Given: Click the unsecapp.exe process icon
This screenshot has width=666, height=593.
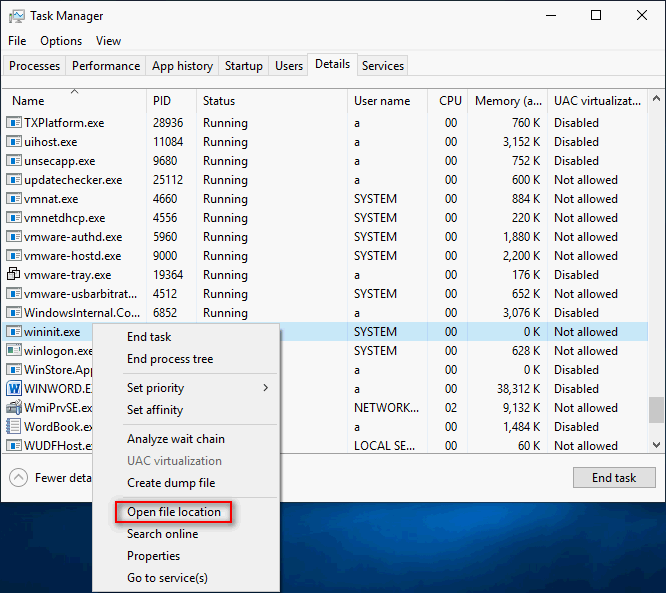Looking at the screenshot, I should point(14,161).
